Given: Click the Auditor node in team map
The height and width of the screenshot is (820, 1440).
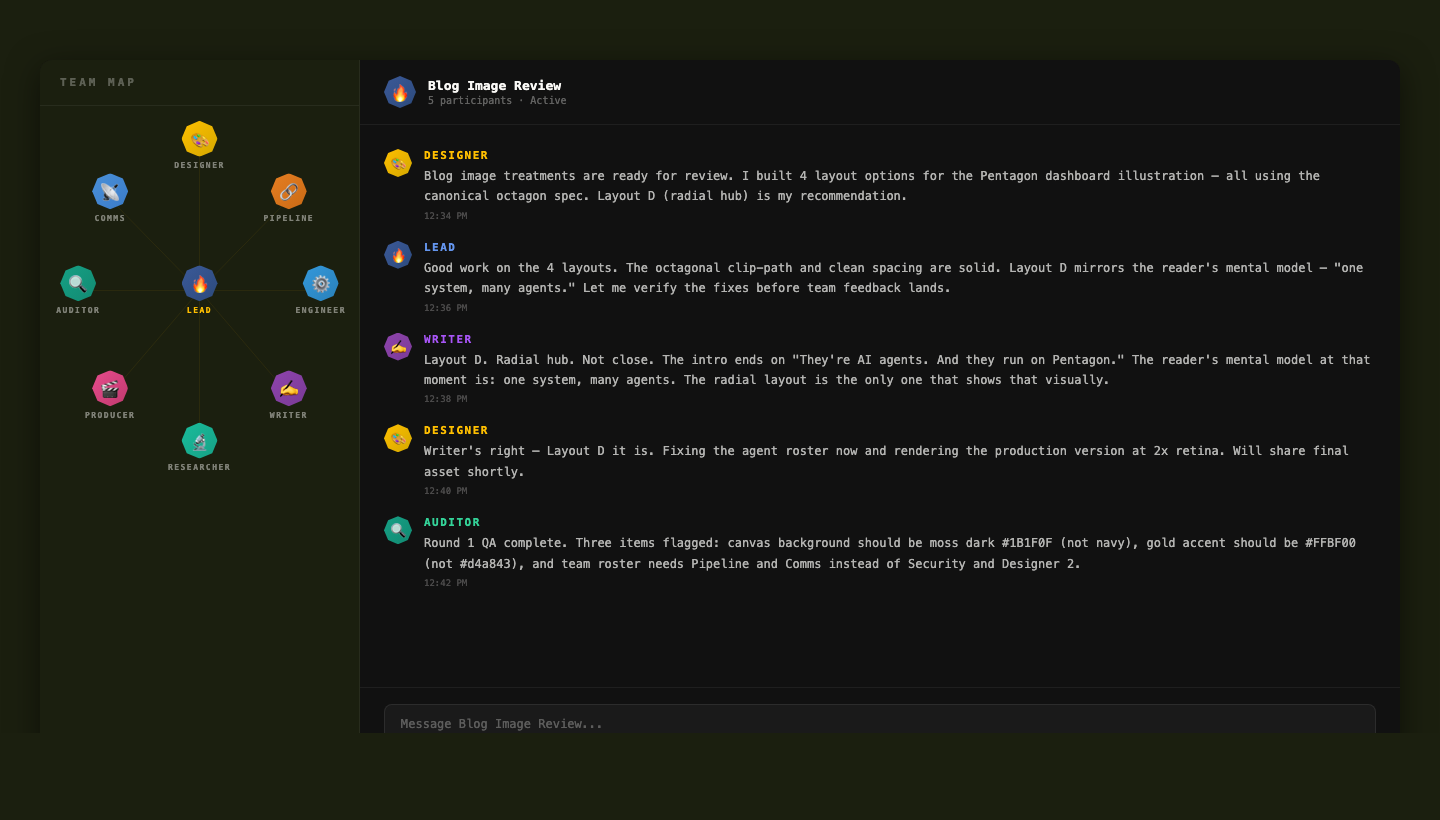Looking at the screenshot, I should 78,283.
